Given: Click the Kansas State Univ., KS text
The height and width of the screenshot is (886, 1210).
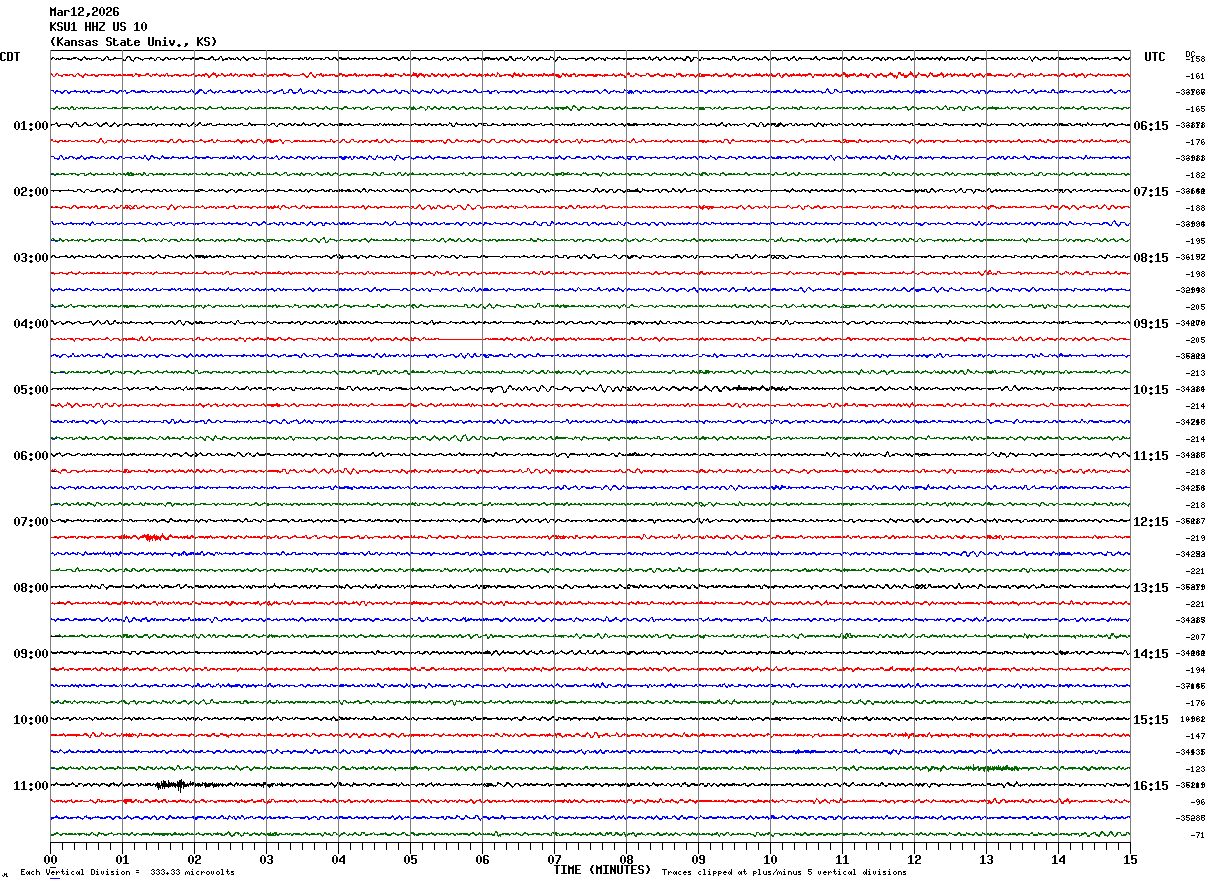Looking at the screenshot, I should [x=133, y=42].
